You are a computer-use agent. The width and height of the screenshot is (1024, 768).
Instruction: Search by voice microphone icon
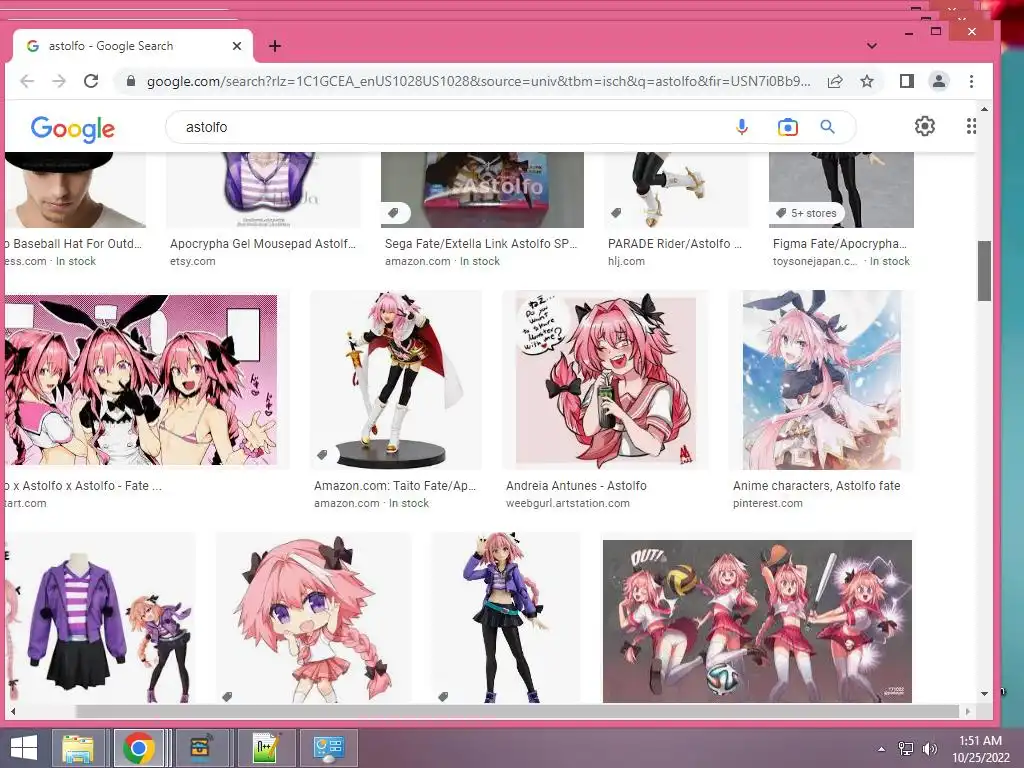click(x=741, y=127)
